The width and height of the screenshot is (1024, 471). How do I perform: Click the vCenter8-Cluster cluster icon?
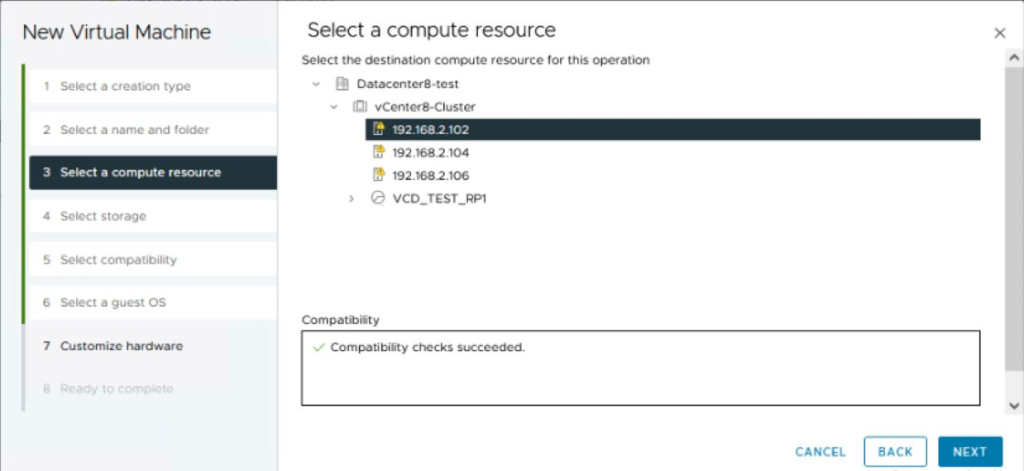point(360,106)
